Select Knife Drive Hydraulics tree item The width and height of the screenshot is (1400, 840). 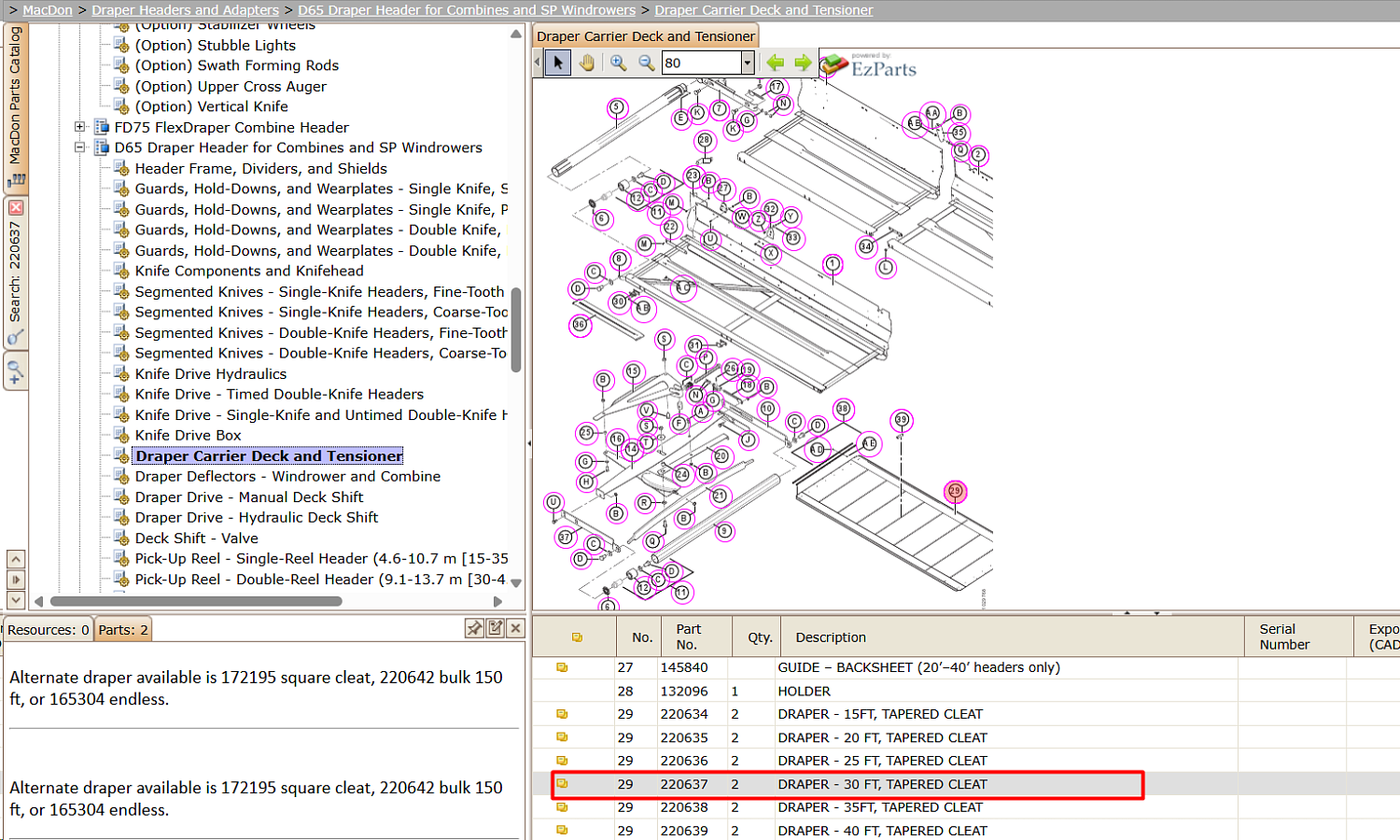[x=211, y=373]
